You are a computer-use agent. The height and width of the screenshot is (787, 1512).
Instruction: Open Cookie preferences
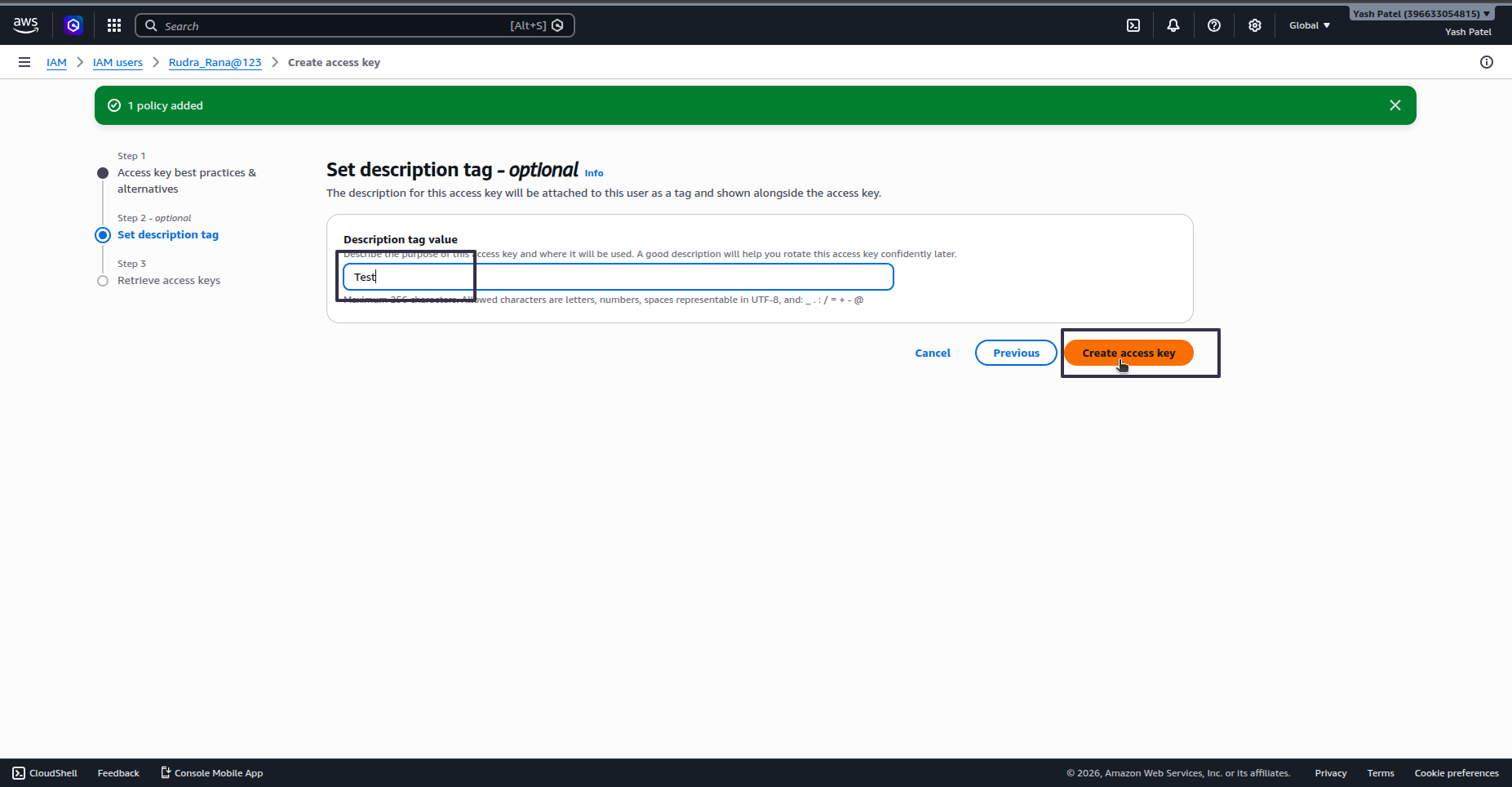(1457, 773)
